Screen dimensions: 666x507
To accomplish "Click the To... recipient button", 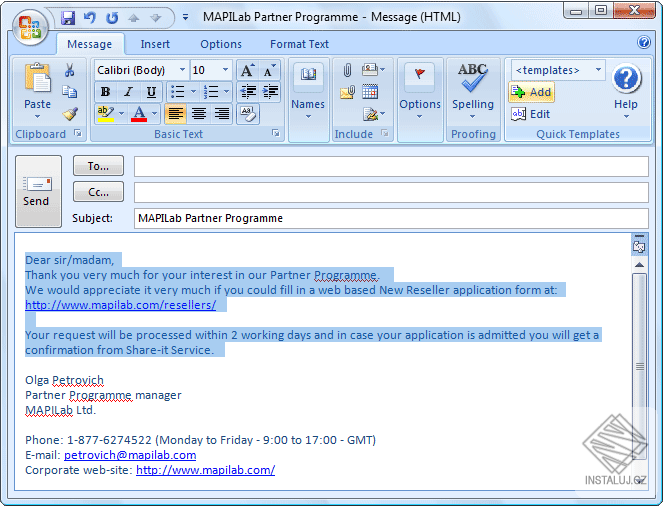I will coord(98,166).
